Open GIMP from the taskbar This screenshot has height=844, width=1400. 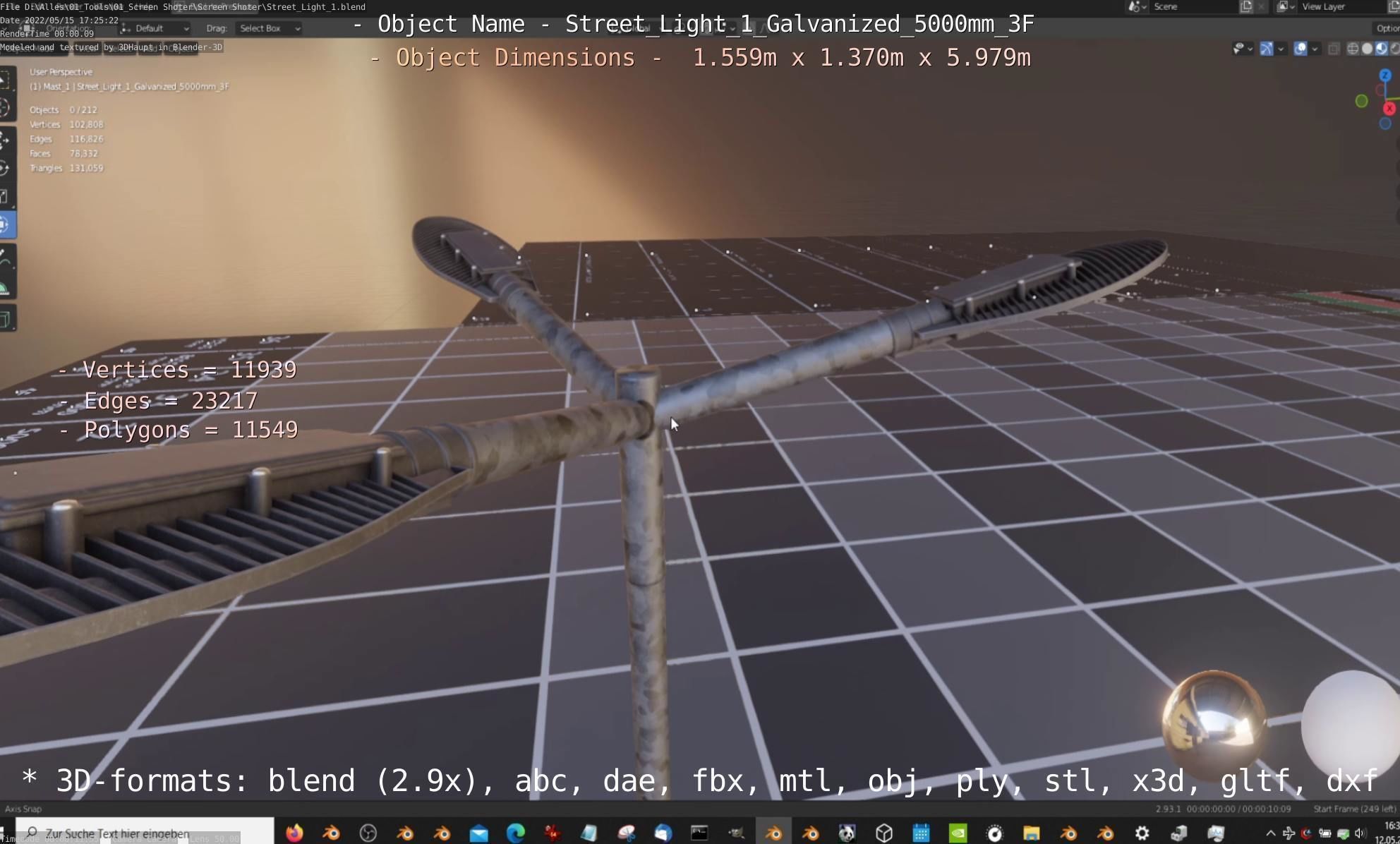pos(737,833)
